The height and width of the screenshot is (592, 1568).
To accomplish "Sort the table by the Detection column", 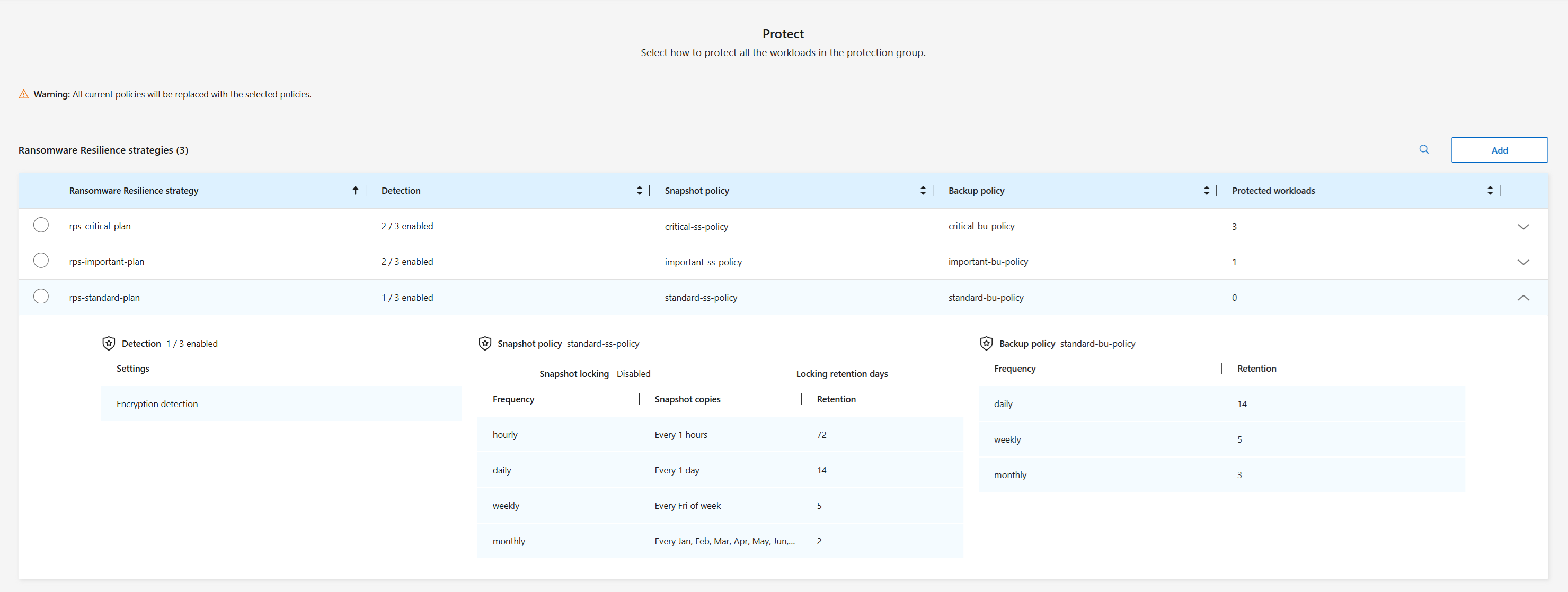I will click(640, 190).
